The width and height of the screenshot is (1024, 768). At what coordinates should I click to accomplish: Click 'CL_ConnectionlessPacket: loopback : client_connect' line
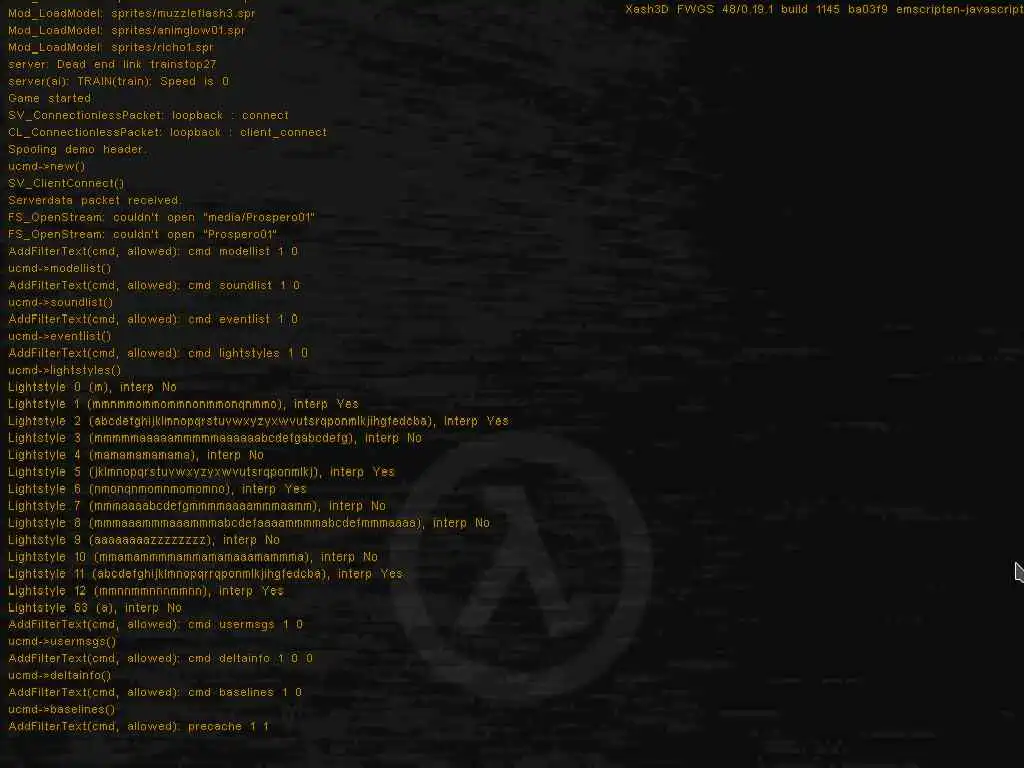pyautogui.click(x=167, y=132)
